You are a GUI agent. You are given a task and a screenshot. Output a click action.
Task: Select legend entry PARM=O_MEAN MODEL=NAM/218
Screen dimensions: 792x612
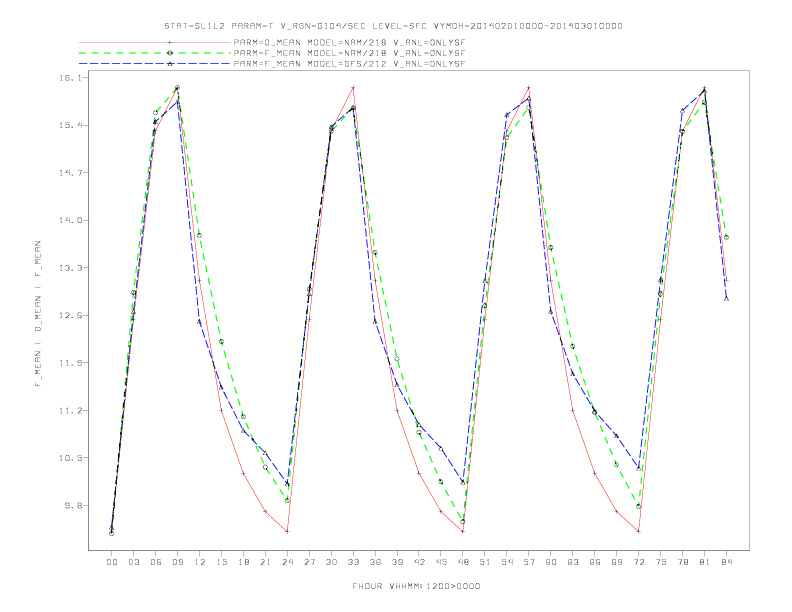(349, 43)
